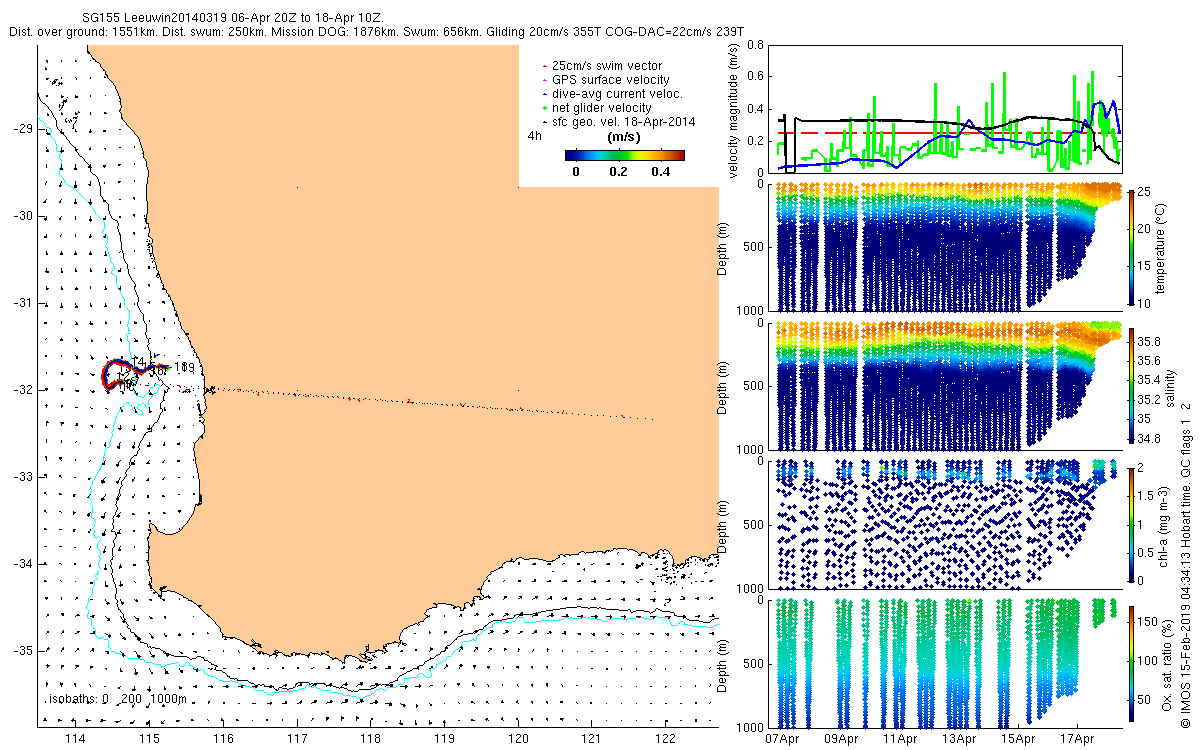Select the 'dive-avg current veloc.' legend entry
The width and height of the screenshot is (1200, 750).
click(617, 94)
